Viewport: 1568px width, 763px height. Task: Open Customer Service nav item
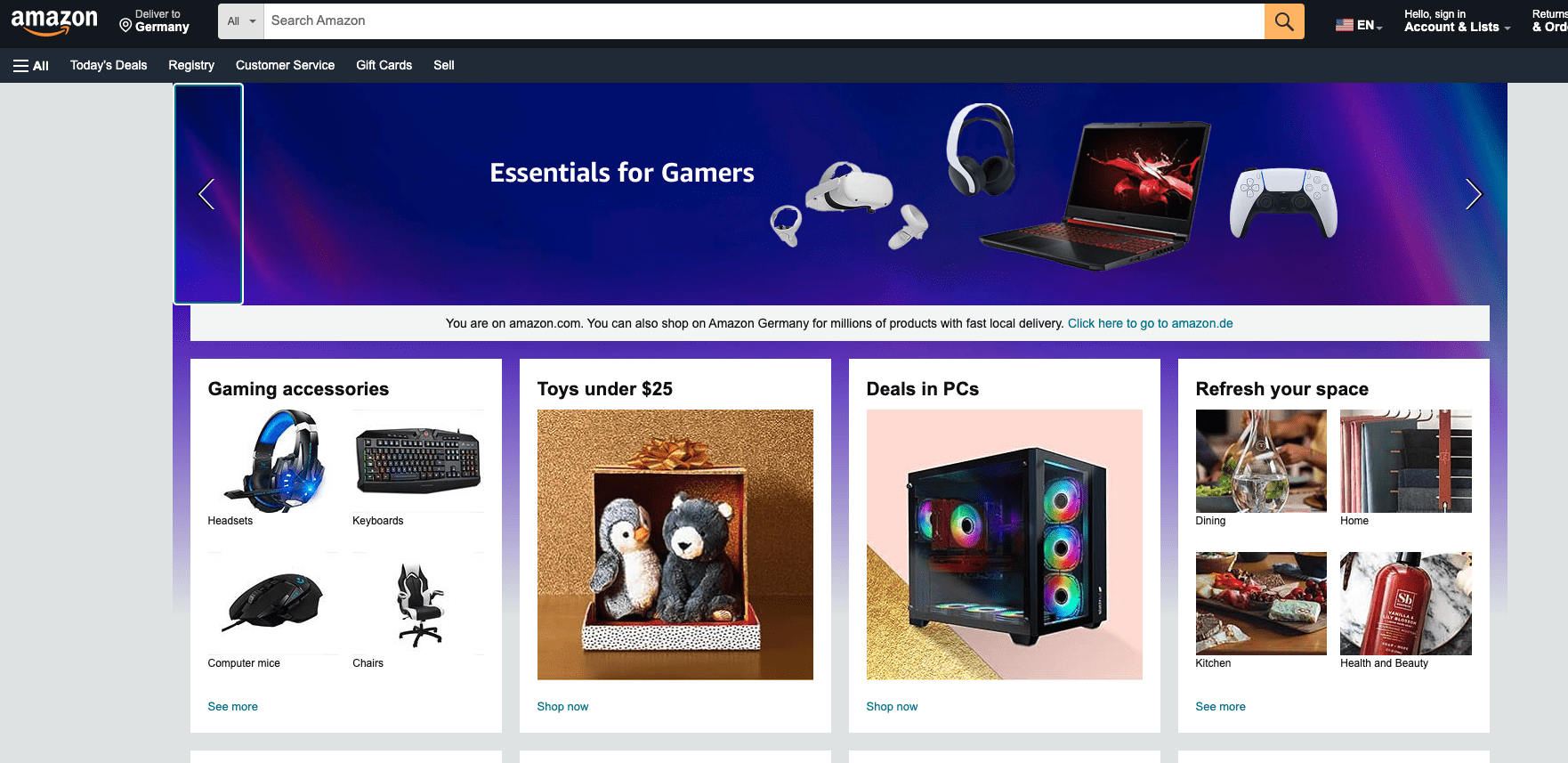[x=285, y=65]
